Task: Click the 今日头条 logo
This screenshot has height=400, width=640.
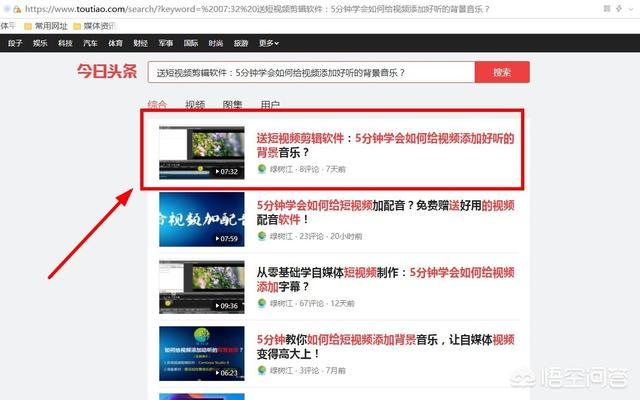Action: coord(107,71)
